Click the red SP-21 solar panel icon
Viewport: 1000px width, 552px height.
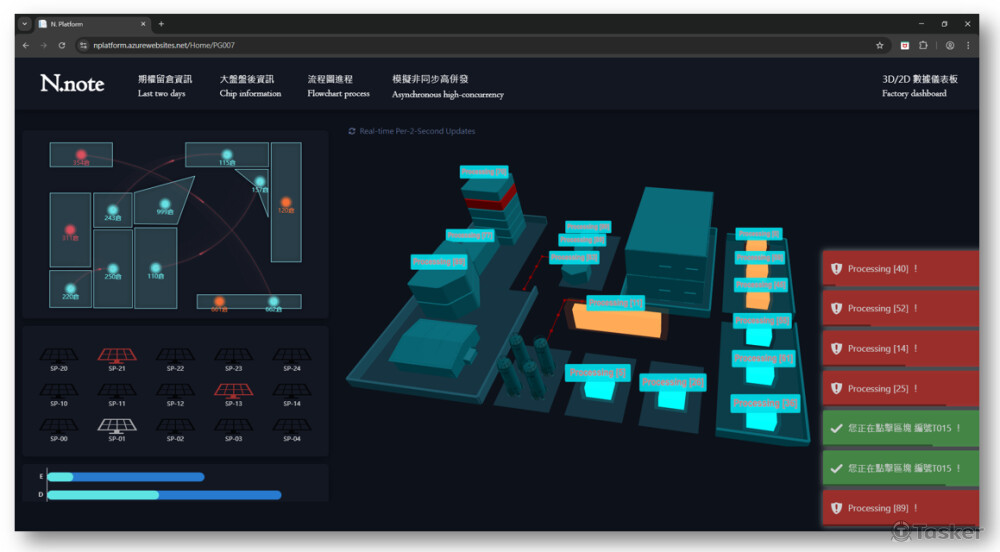click(x=116, y=355)
